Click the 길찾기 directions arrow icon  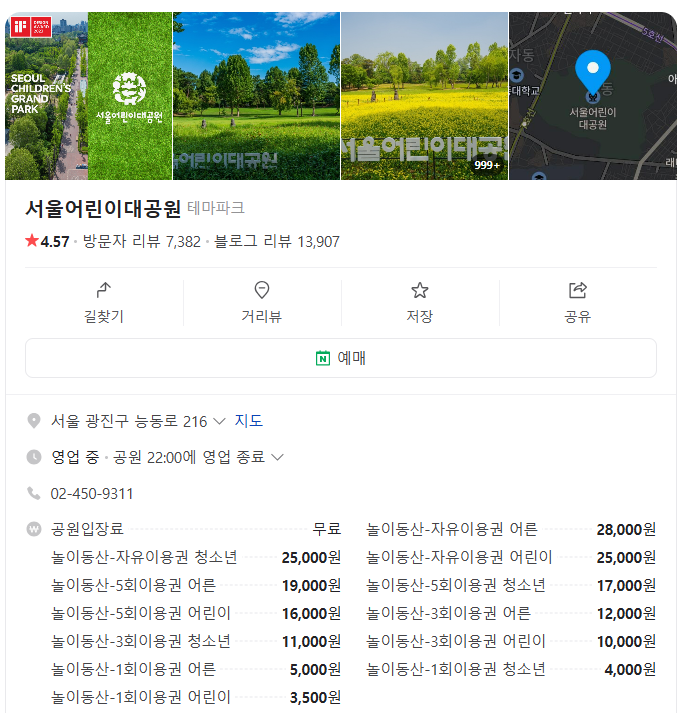point(104,290)
